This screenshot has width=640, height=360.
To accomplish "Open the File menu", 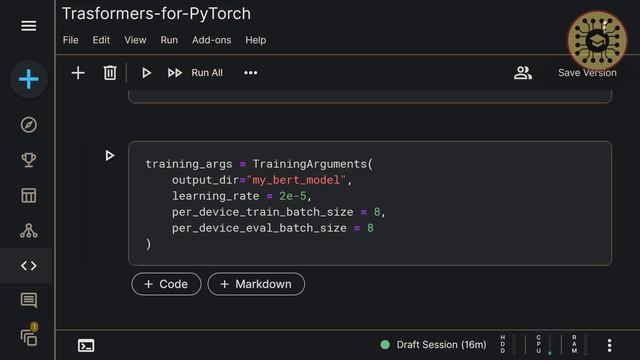I will pos(71,40).
